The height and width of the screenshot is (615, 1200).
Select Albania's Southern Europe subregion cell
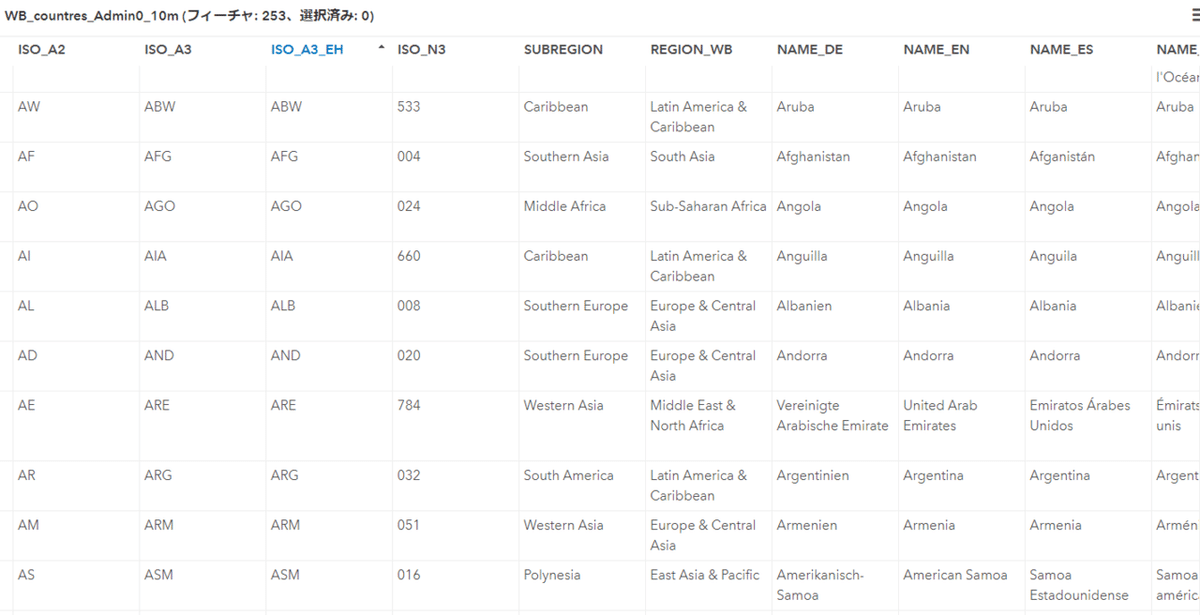click(575, 307)
